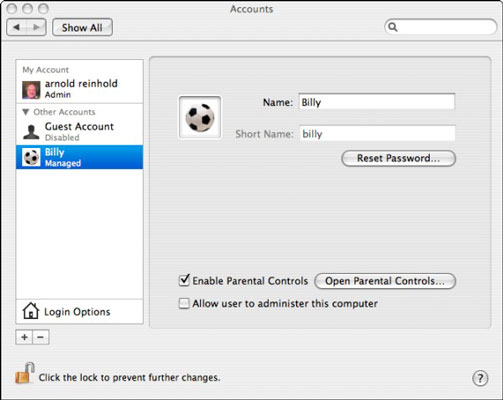Click the Login Options house icon

pos(31,311)
